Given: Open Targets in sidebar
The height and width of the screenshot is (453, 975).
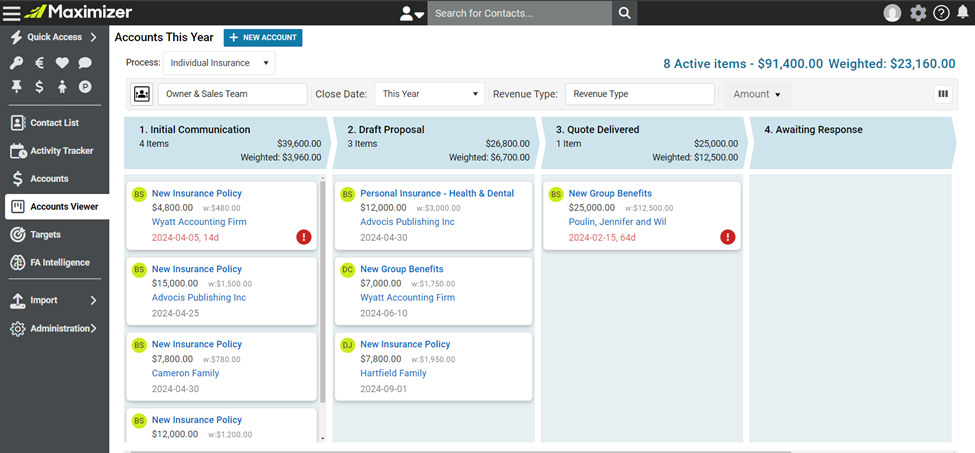Looking at the screenshot, I should coord(54,235).
